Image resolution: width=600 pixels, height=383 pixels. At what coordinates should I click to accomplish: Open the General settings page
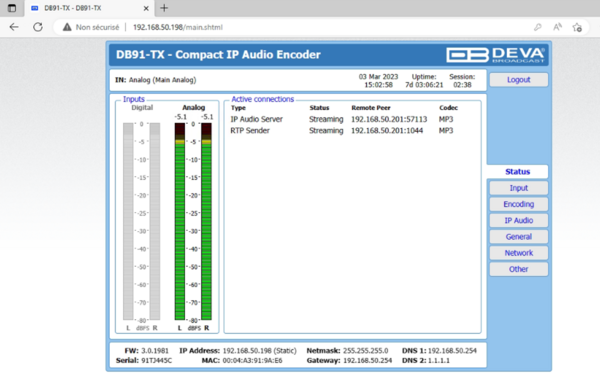pos(518,237)
